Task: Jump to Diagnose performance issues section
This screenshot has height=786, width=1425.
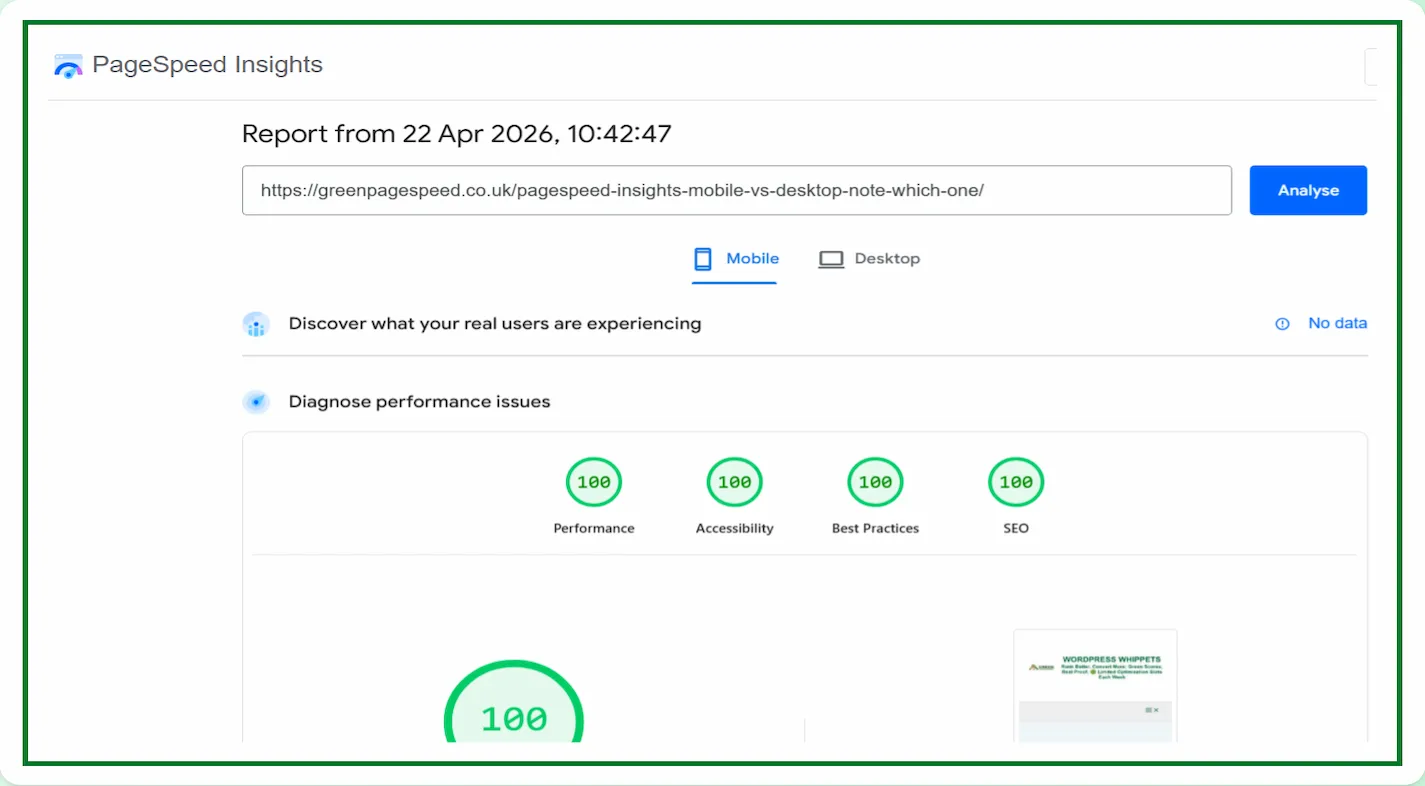Action: (x=419, y=402)
